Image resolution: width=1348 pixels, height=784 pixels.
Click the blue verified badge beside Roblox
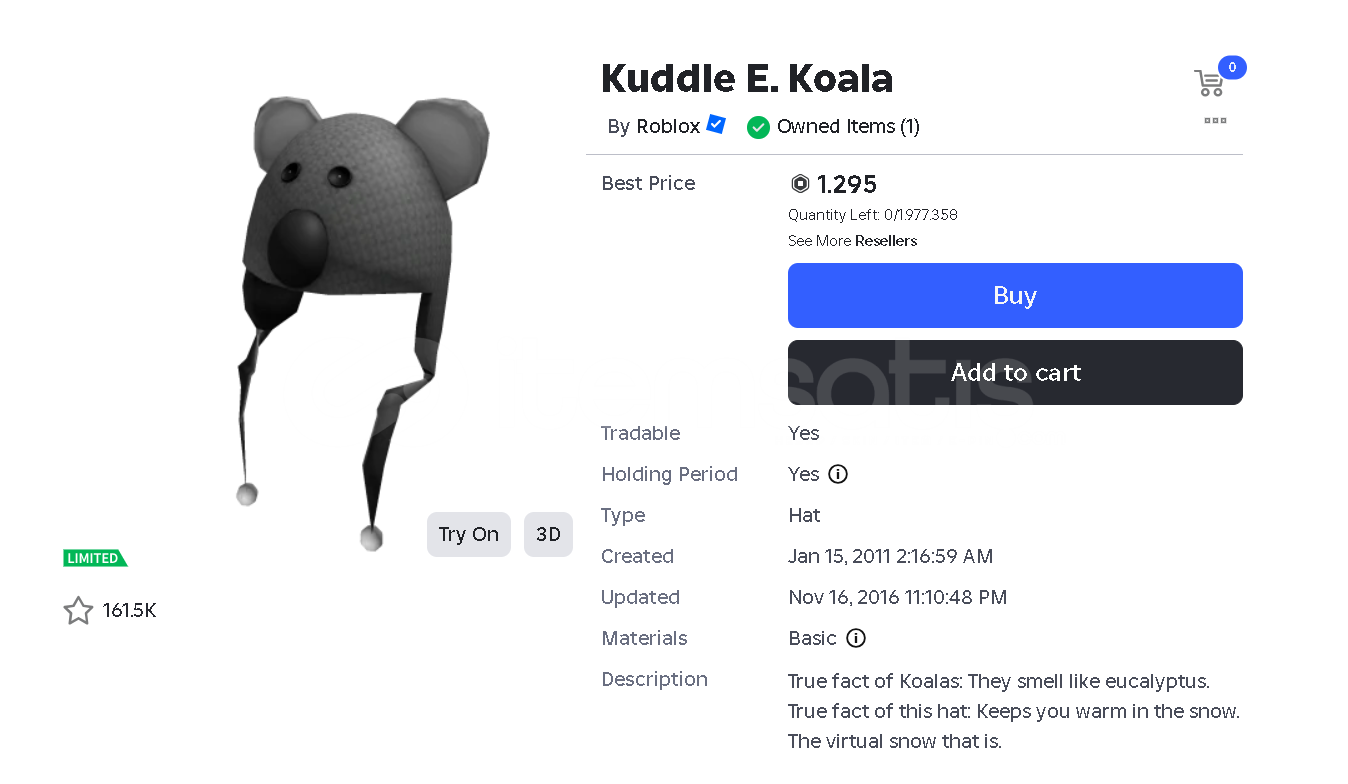pyautogui.click(x=716, y=125)
